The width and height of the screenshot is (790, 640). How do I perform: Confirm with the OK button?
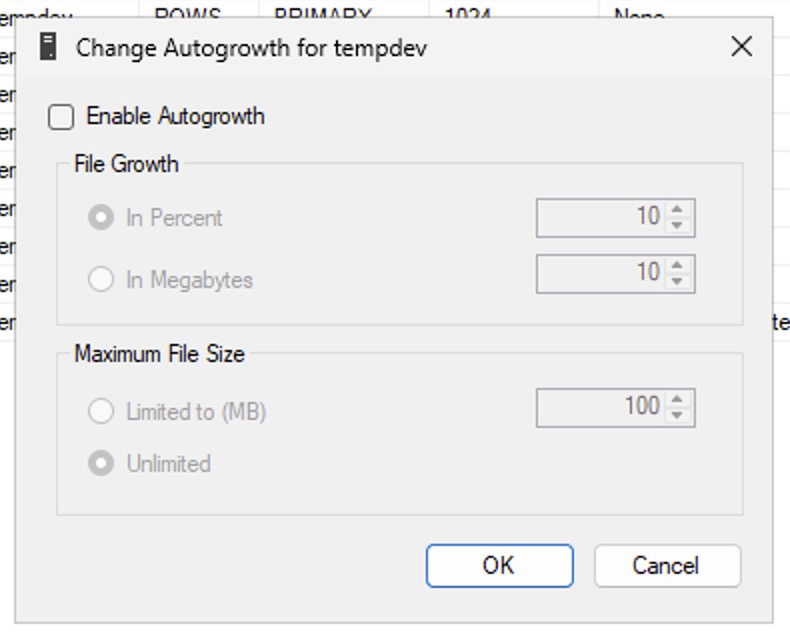click(499, 566)
